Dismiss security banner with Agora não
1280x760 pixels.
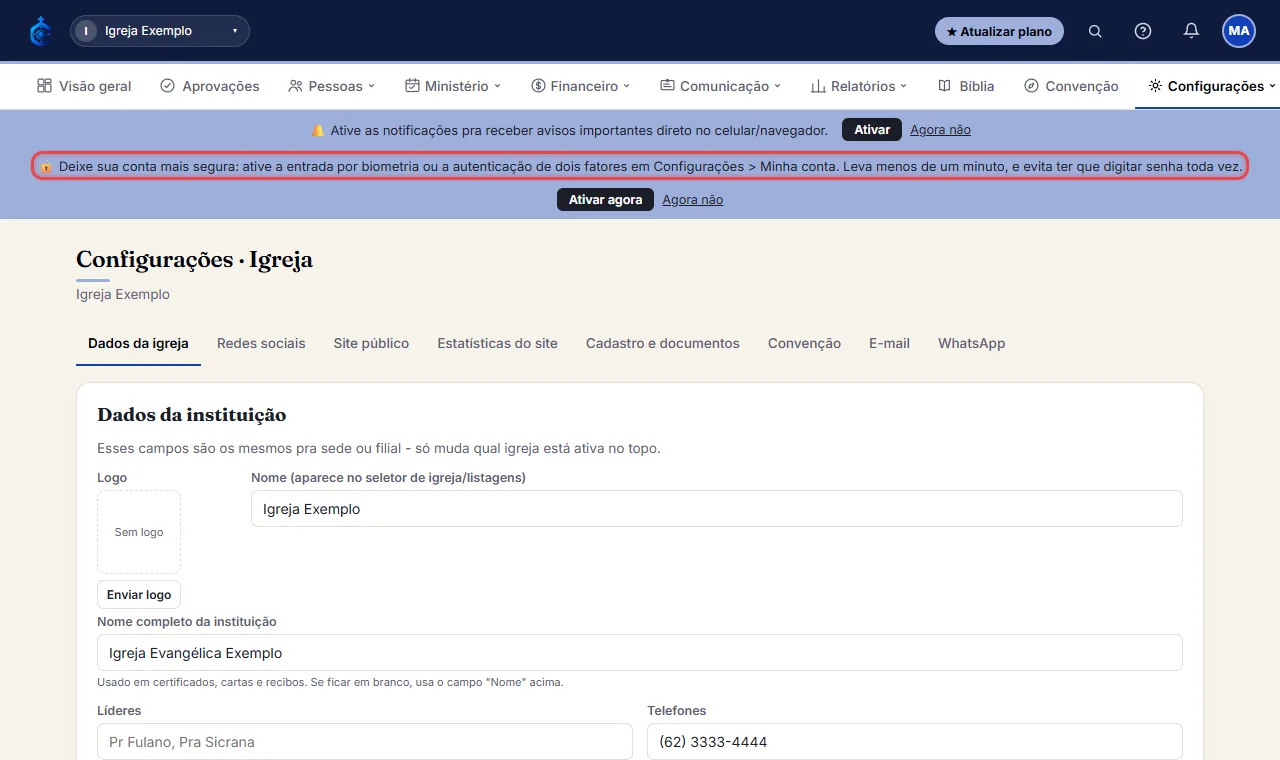point(692,200)
